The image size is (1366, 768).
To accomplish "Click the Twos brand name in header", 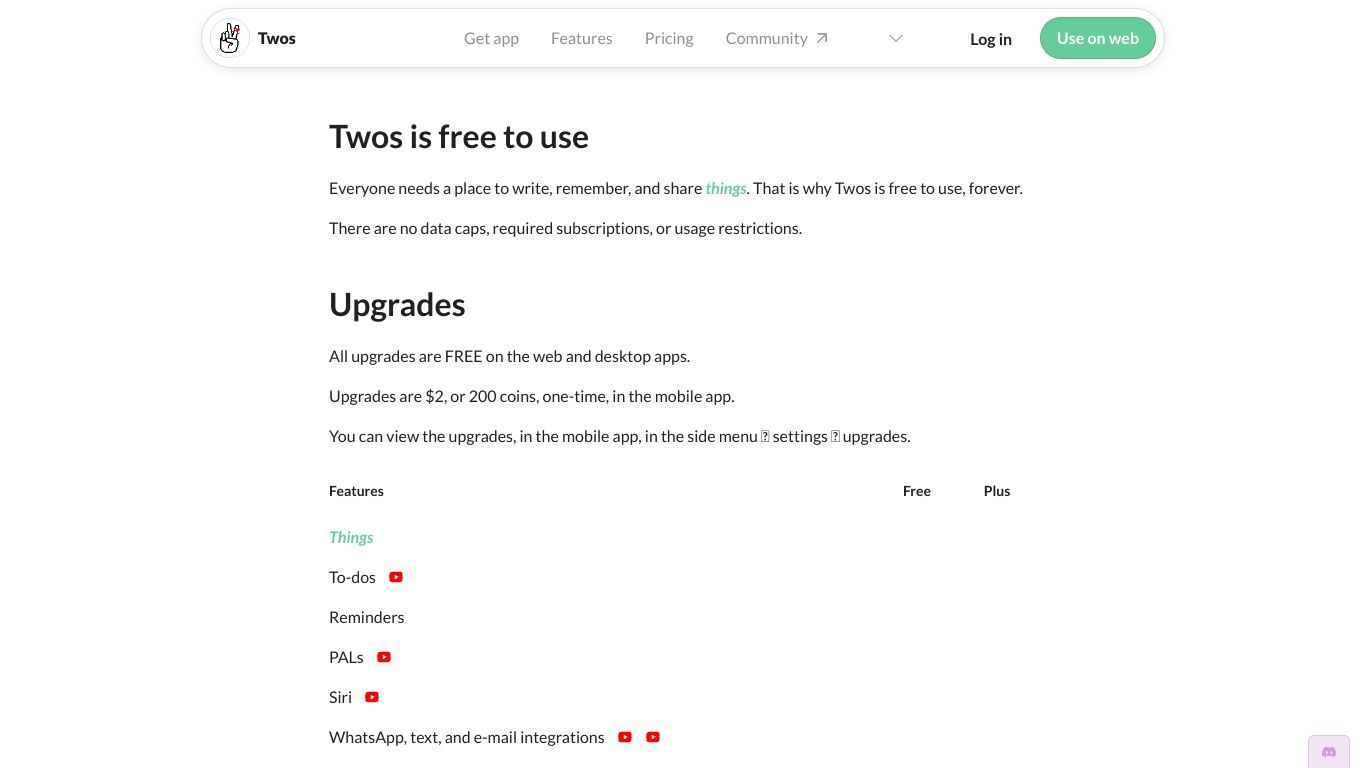I will (277, 38).
